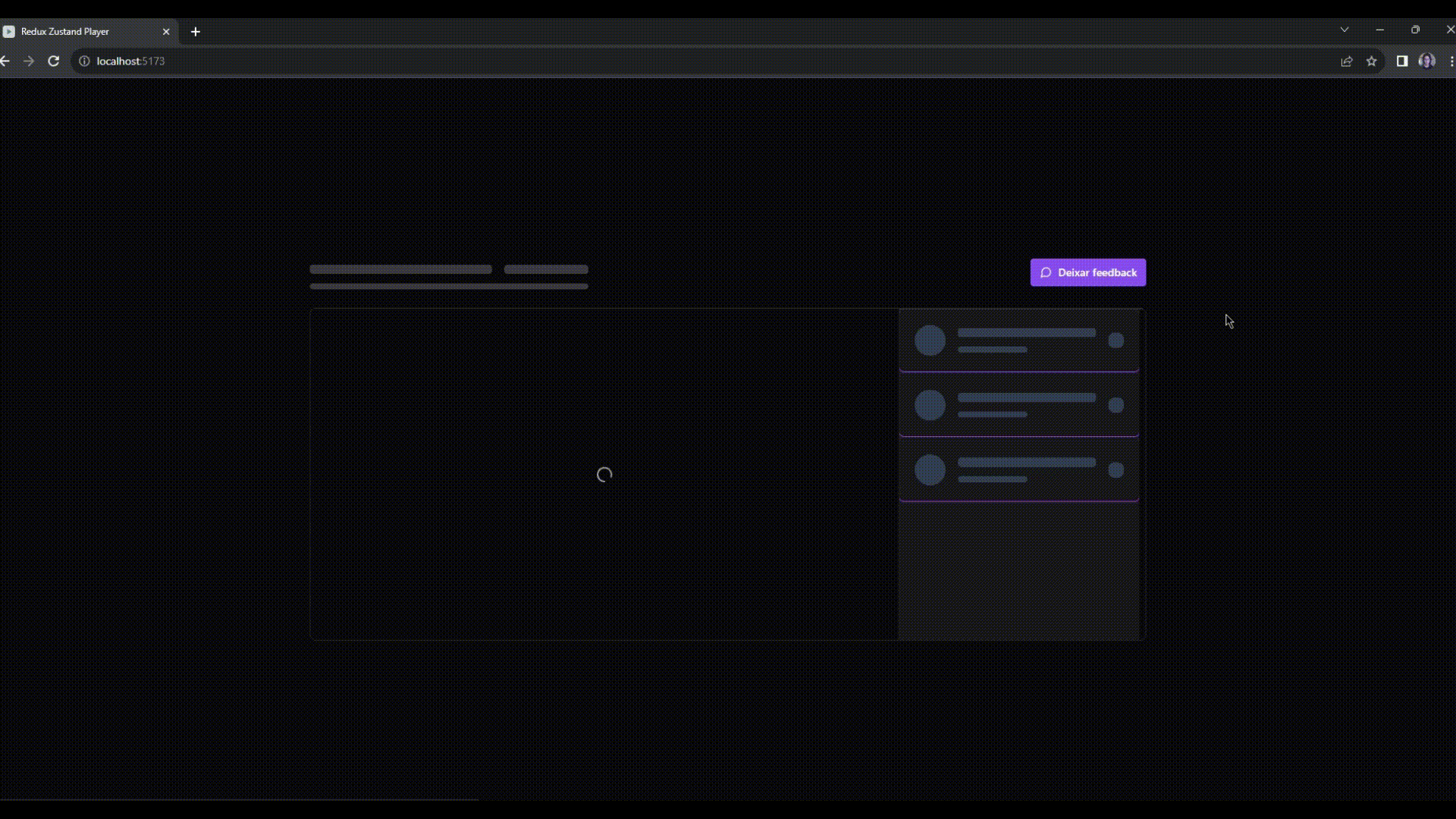Bookmark this page with star icon

(x=1371, y=61)
